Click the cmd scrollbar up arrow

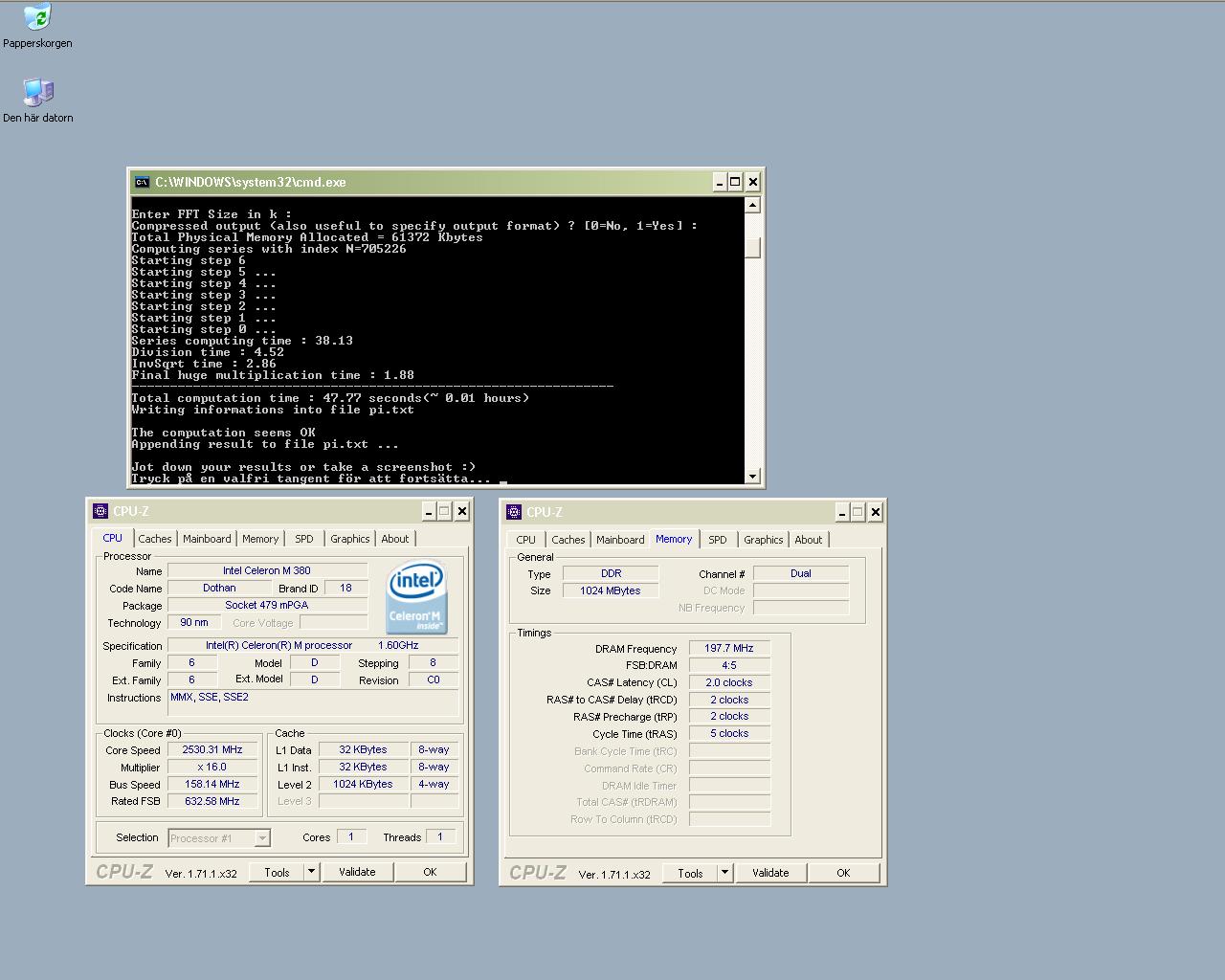752,205
